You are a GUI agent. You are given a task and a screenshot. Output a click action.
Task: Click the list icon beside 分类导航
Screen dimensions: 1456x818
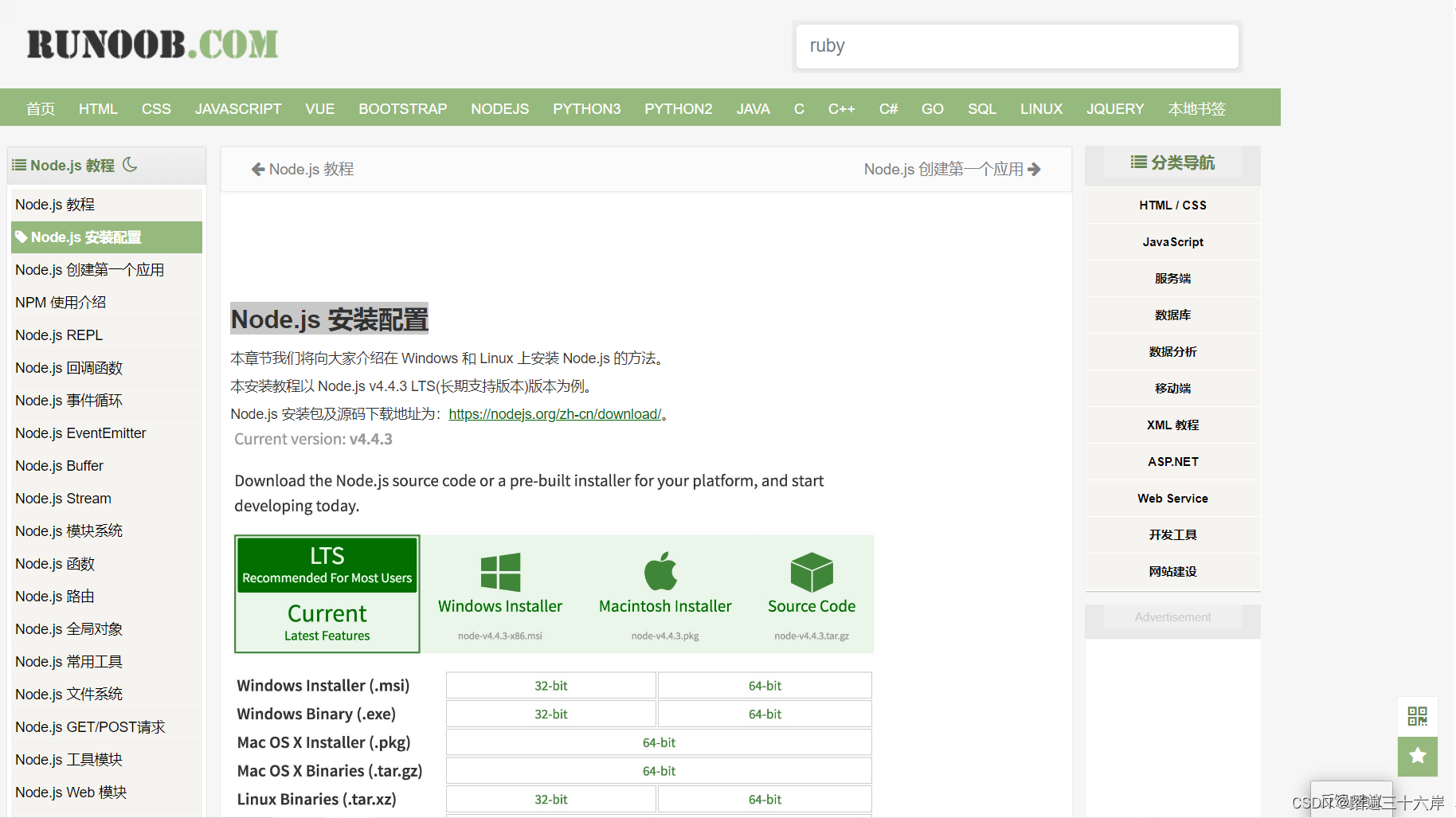(x=1139, y=162)
